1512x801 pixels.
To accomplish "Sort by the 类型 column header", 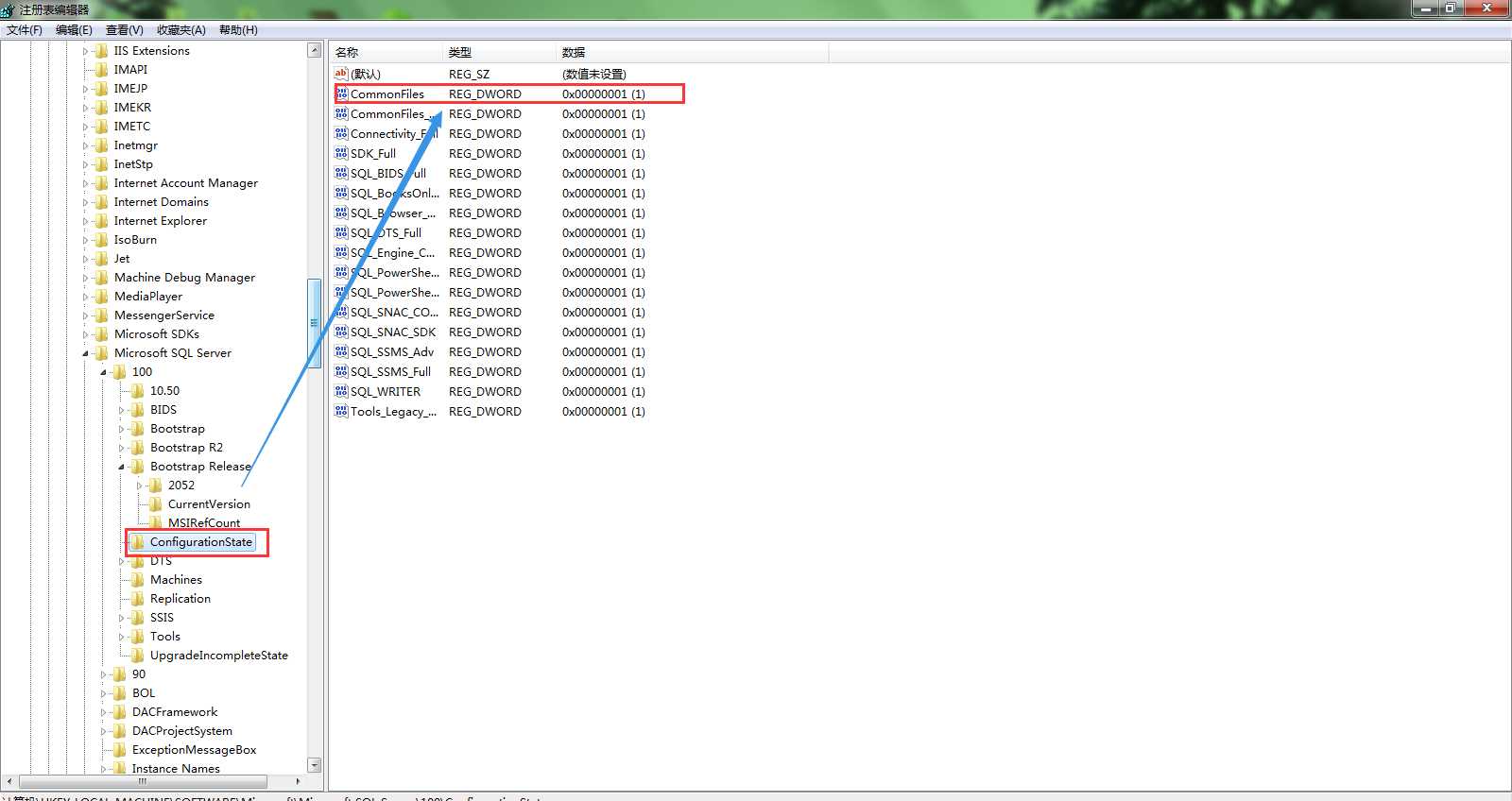I will click(499, 52).
